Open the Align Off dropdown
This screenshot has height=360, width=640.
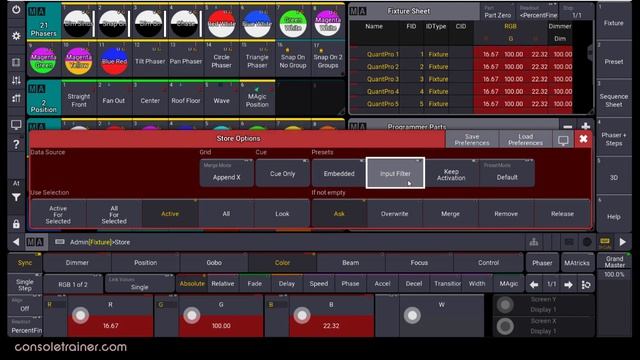pos(25,305)
